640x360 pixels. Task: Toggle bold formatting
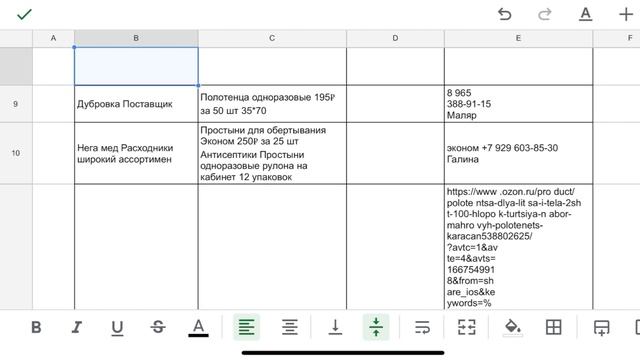(36, 327)
